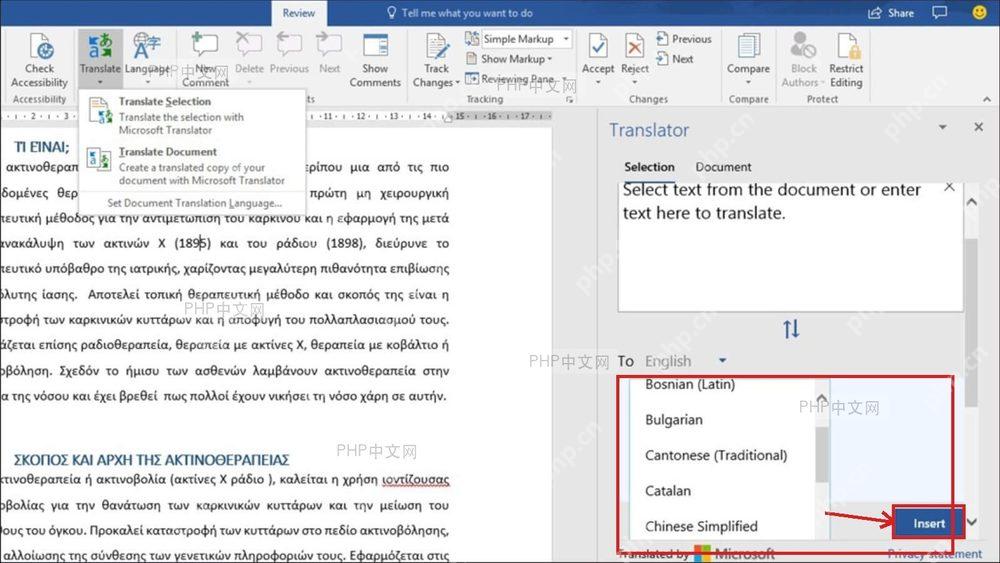Open the comments speech bubble icon
Viewport: 1000px width, 563px height.
click(x=939, y=13)
